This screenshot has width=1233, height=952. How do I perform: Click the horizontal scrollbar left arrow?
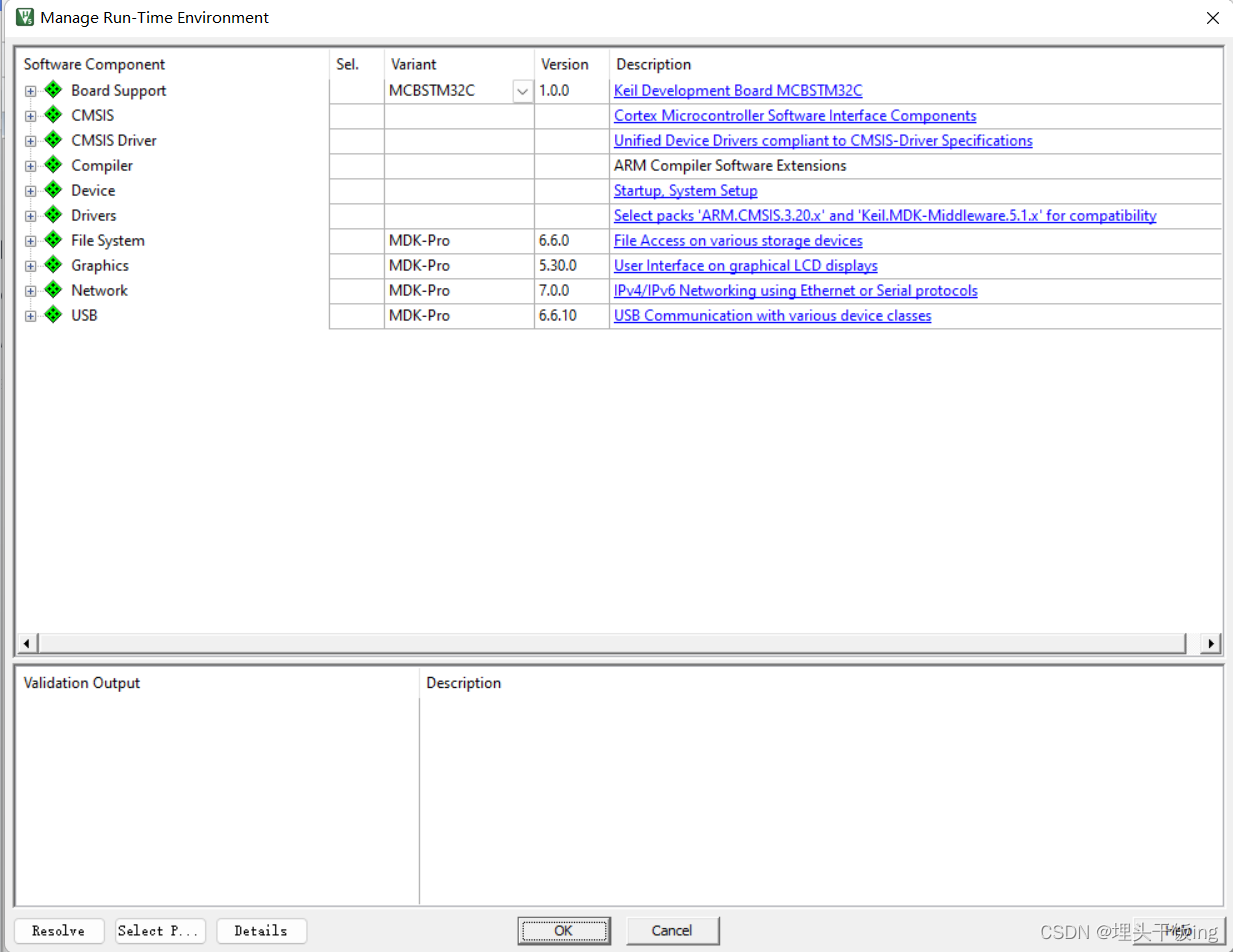coord(27,643)
